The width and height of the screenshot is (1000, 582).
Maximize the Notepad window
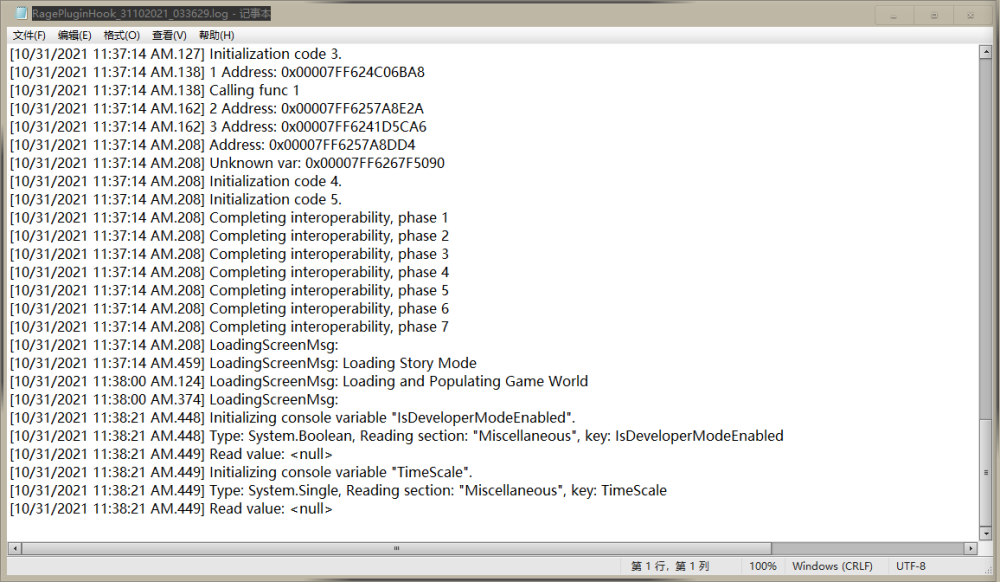(933, 15)
